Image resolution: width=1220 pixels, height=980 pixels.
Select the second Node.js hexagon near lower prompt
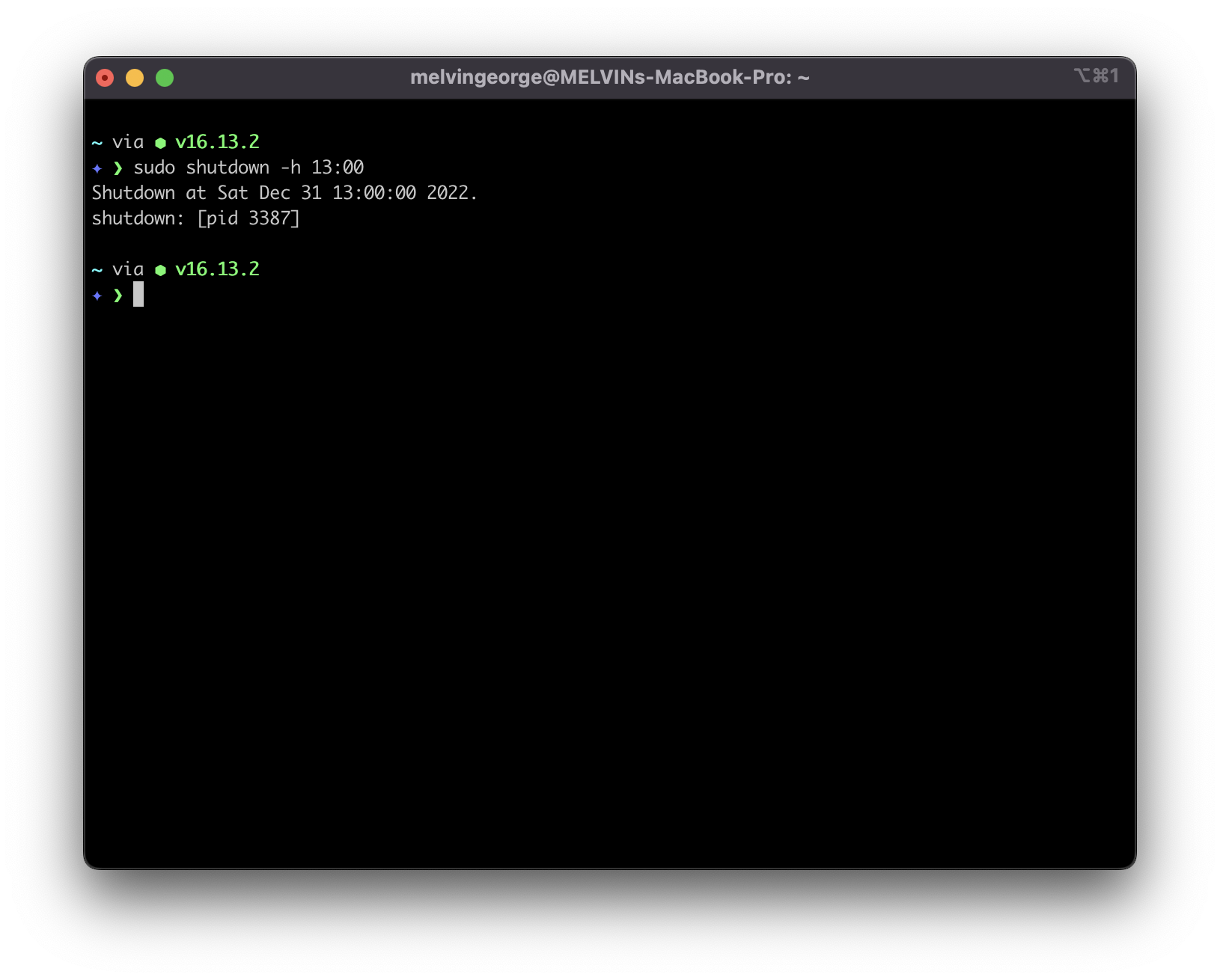pyautogui.click(x=162, y=269)
